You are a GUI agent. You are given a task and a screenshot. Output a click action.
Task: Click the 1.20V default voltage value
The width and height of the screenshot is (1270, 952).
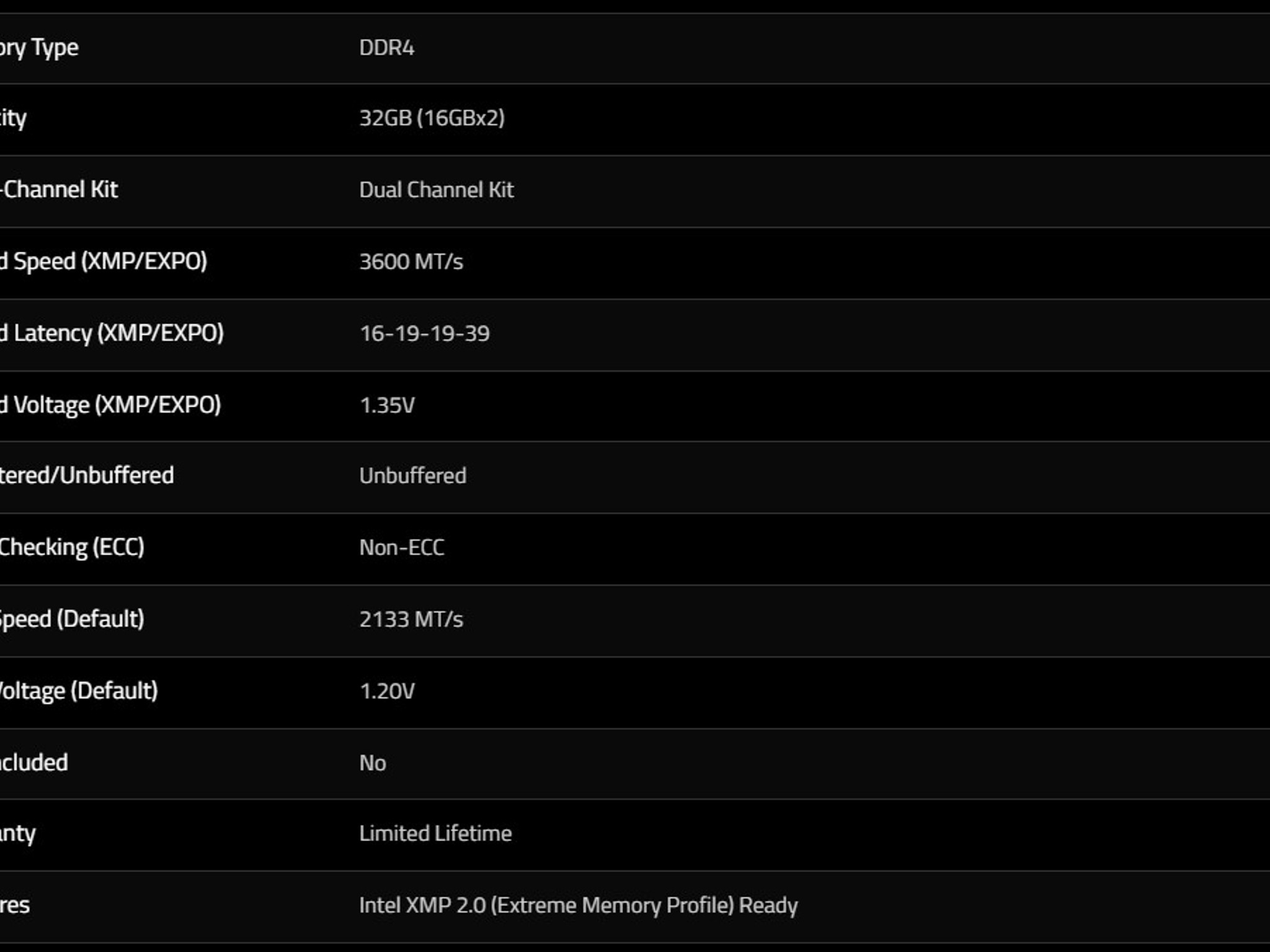click(x=387, y=691)
